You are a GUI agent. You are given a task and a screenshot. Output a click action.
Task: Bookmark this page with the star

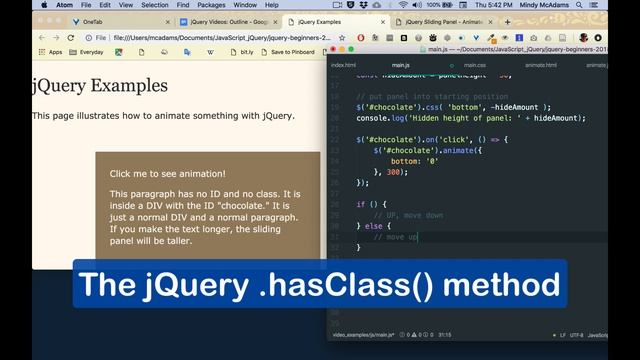342,38
